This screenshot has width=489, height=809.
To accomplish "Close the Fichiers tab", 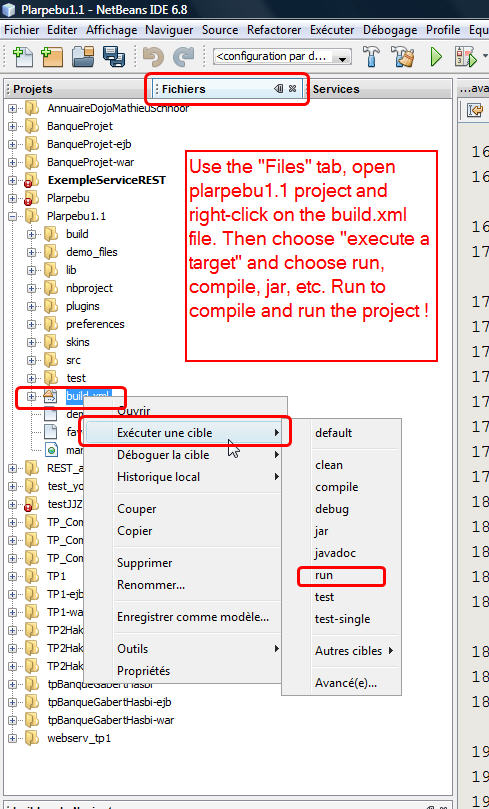I will 292,89.
